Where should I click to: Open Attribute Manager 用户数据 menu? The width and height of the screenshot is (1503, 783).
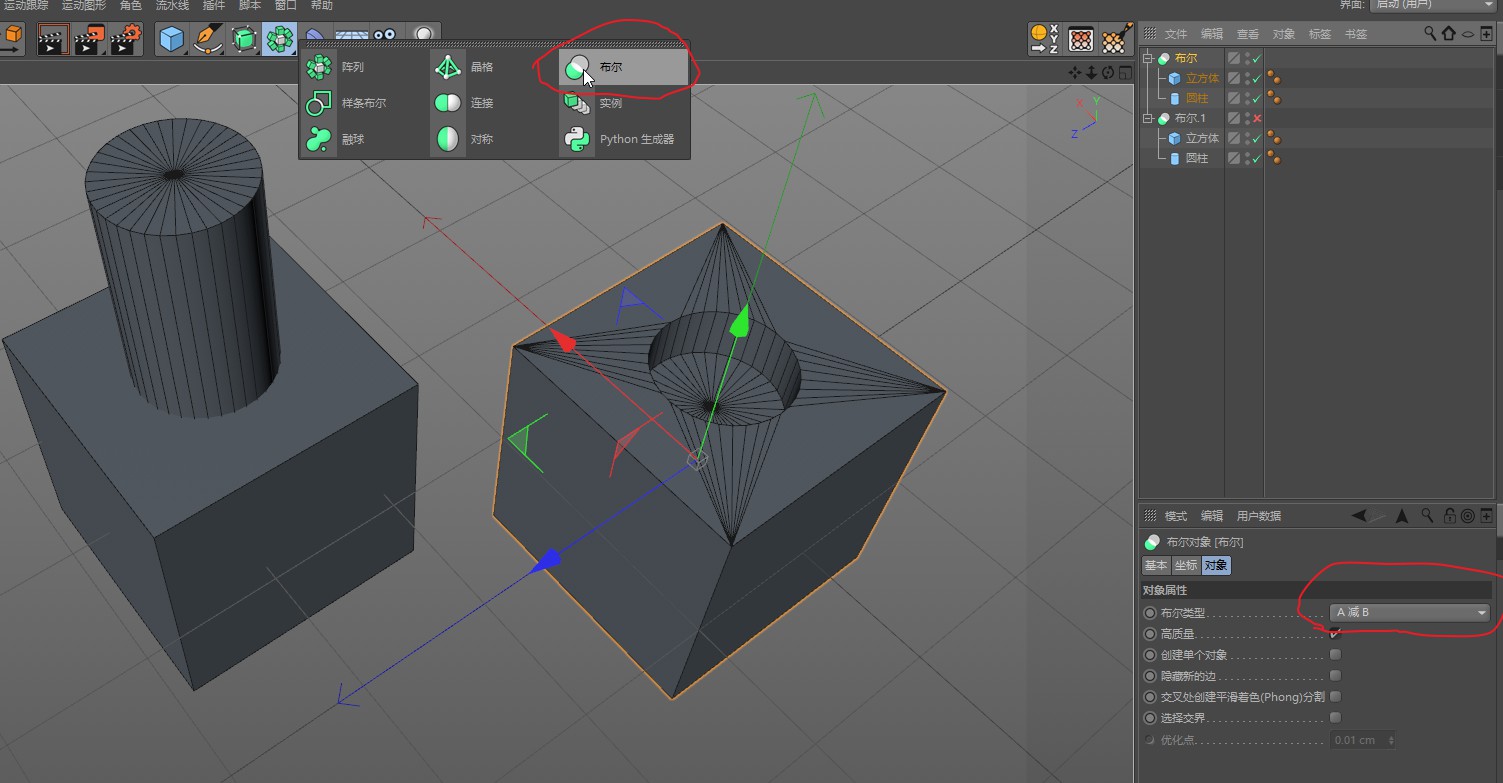coord(1259,516)
